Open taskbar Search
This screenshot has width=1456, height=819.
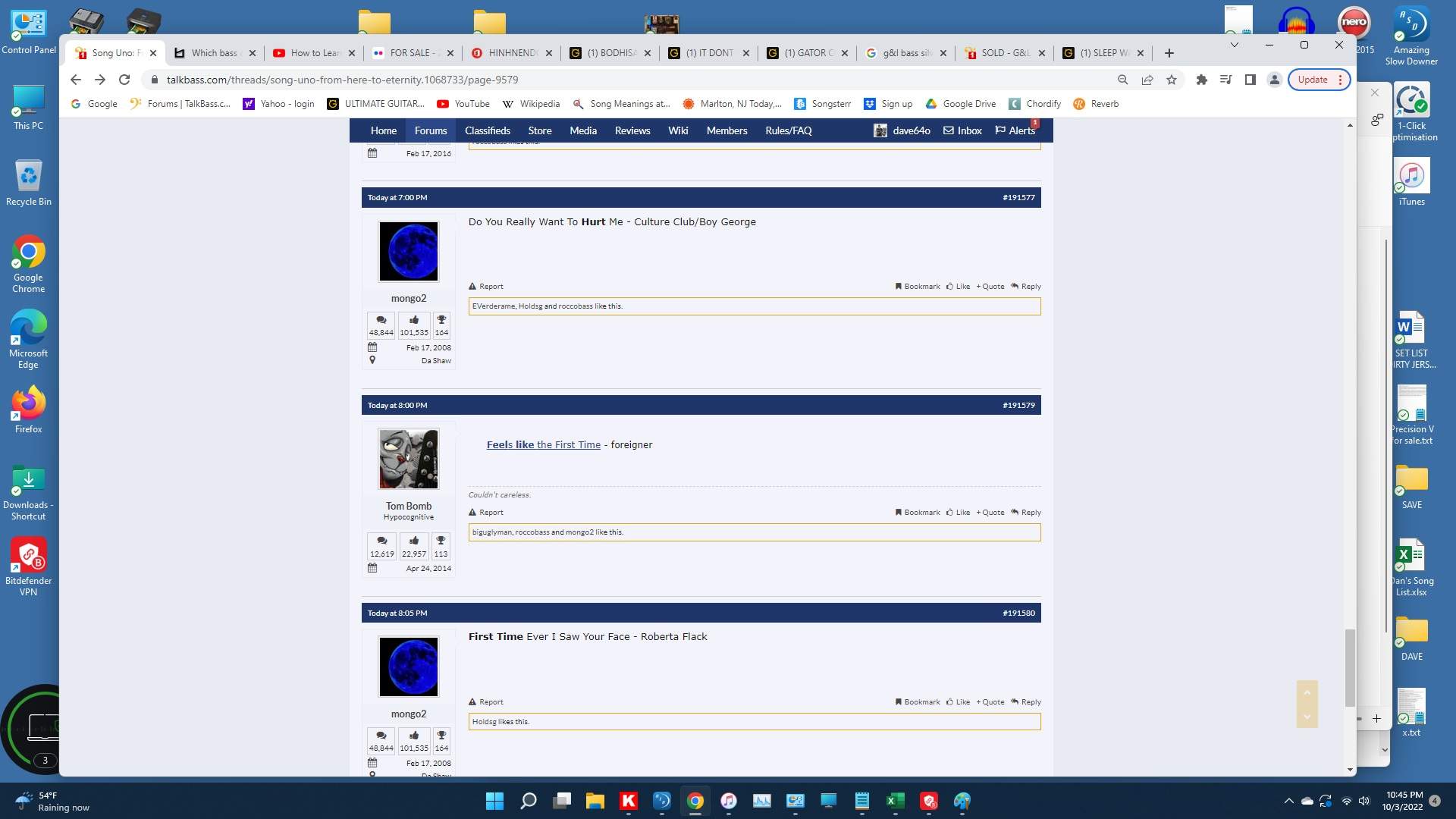pyautogui.click(x=529, y=801)
